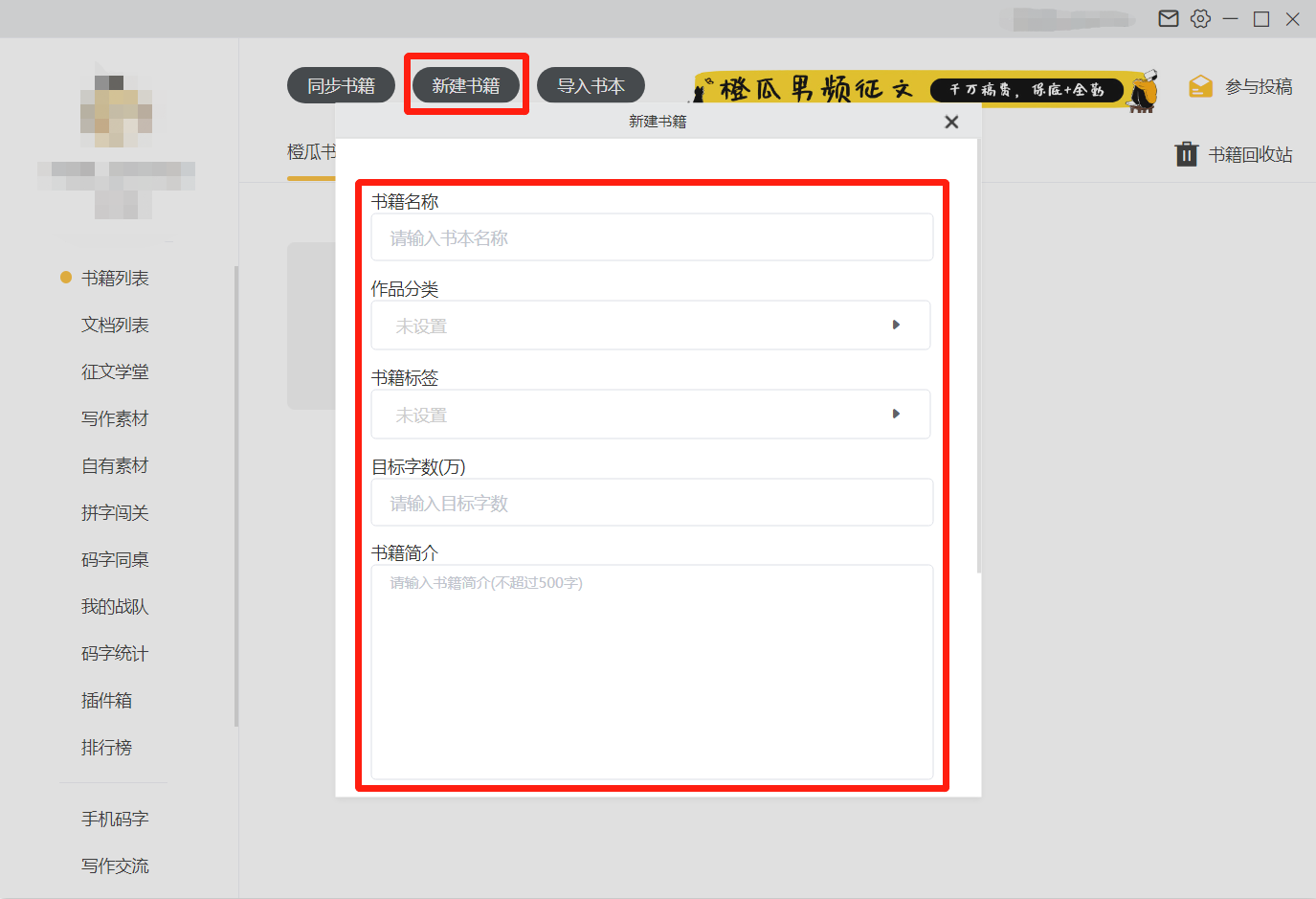Close the 新建书籍 dialog
Image resolution: width=1316 pixels, height=899 pixels.
pyautogui.click(x=951, y=122)
